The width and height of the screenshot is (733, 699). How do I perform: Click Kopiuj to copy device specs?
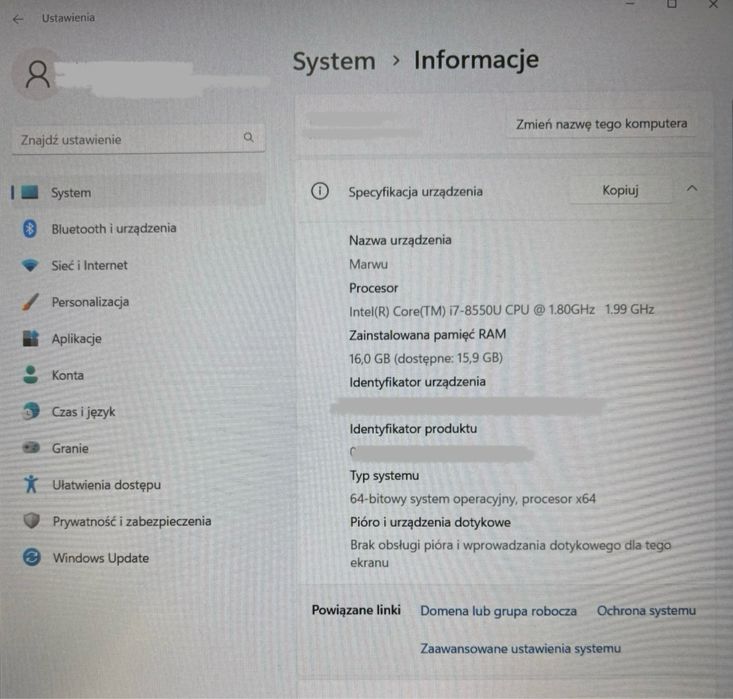(620, 190)
